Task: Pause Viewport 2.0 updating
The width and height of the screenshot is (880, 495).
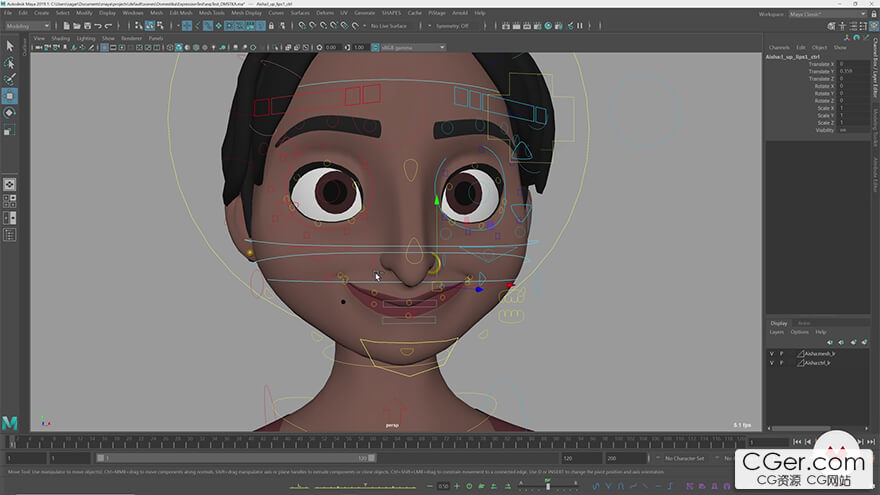Action: 580,26
